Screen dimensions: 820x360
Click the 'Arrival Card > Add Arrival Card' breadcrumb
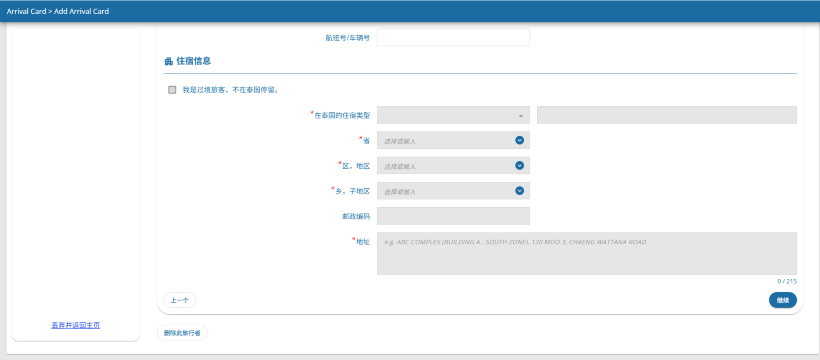58,11
